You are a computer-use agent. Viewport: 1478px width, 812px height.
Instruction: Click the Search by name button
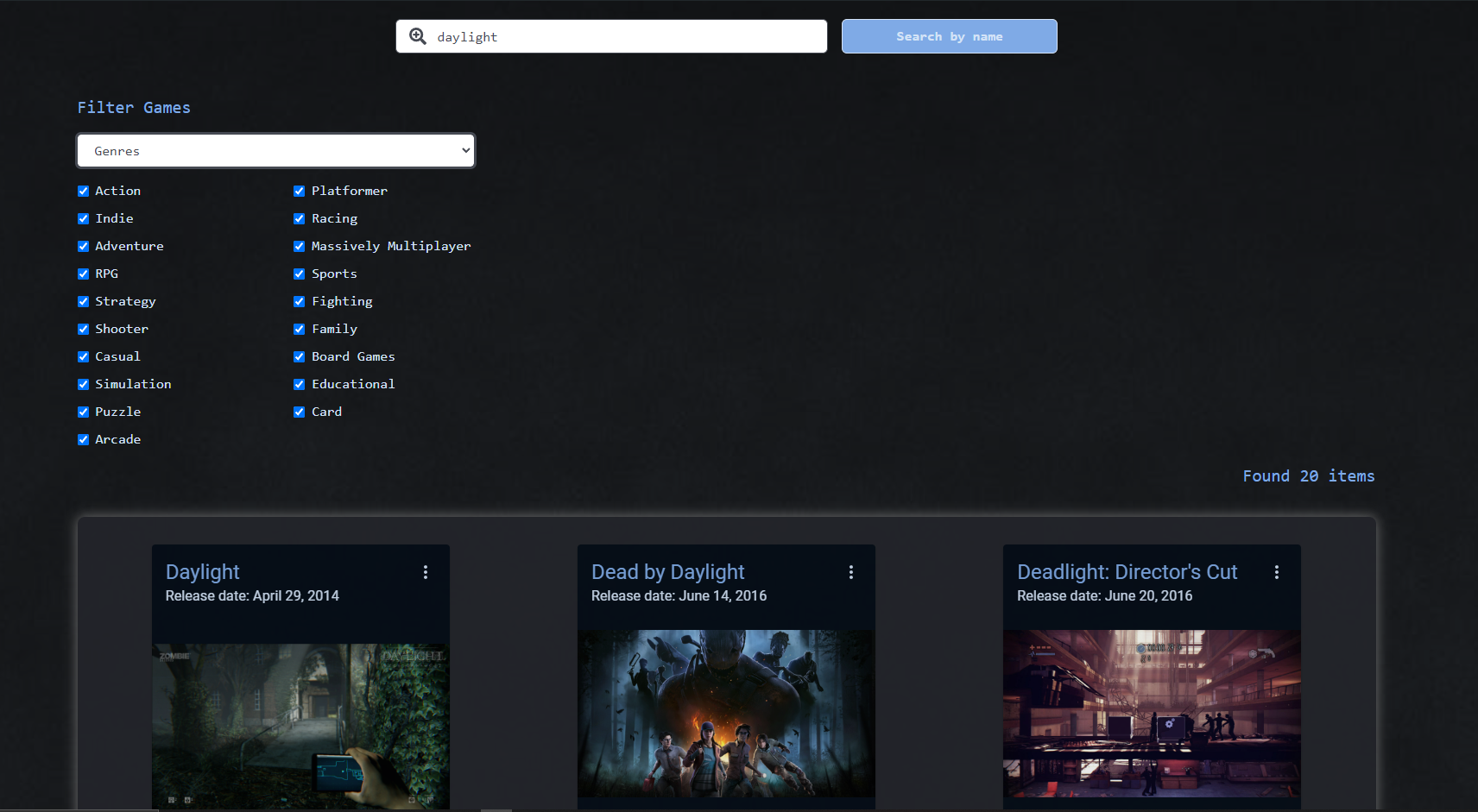pyautogui.click(x=949, y=36)
